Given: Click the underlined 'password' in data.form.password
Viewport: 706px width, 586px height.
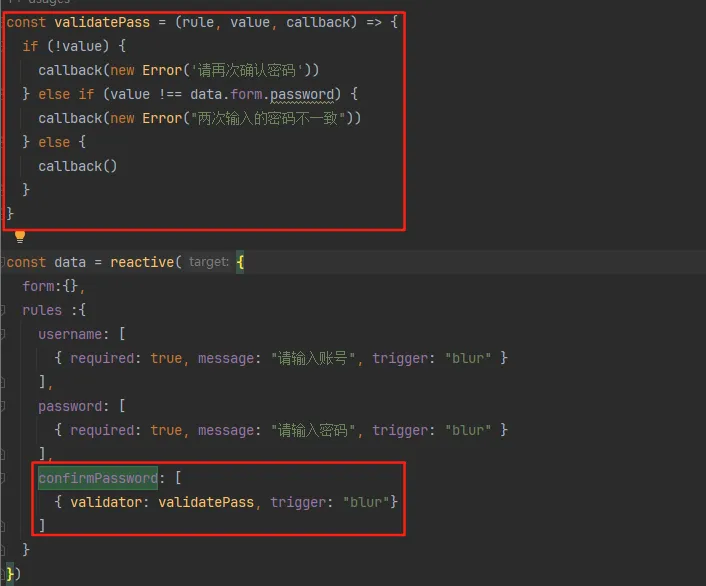Looking at the screenshot, I should 302,94.
